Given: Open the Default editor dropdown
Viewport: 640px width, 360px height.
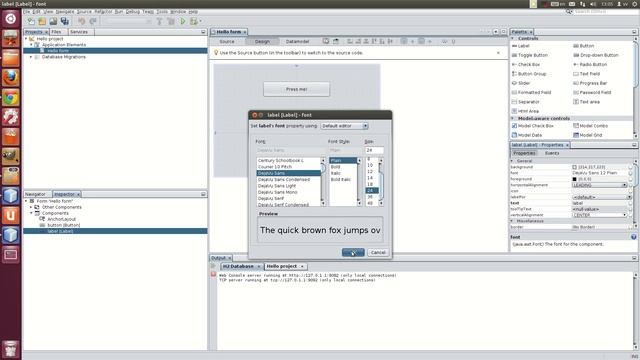Looking at the screenshot, I should [344, 126].
